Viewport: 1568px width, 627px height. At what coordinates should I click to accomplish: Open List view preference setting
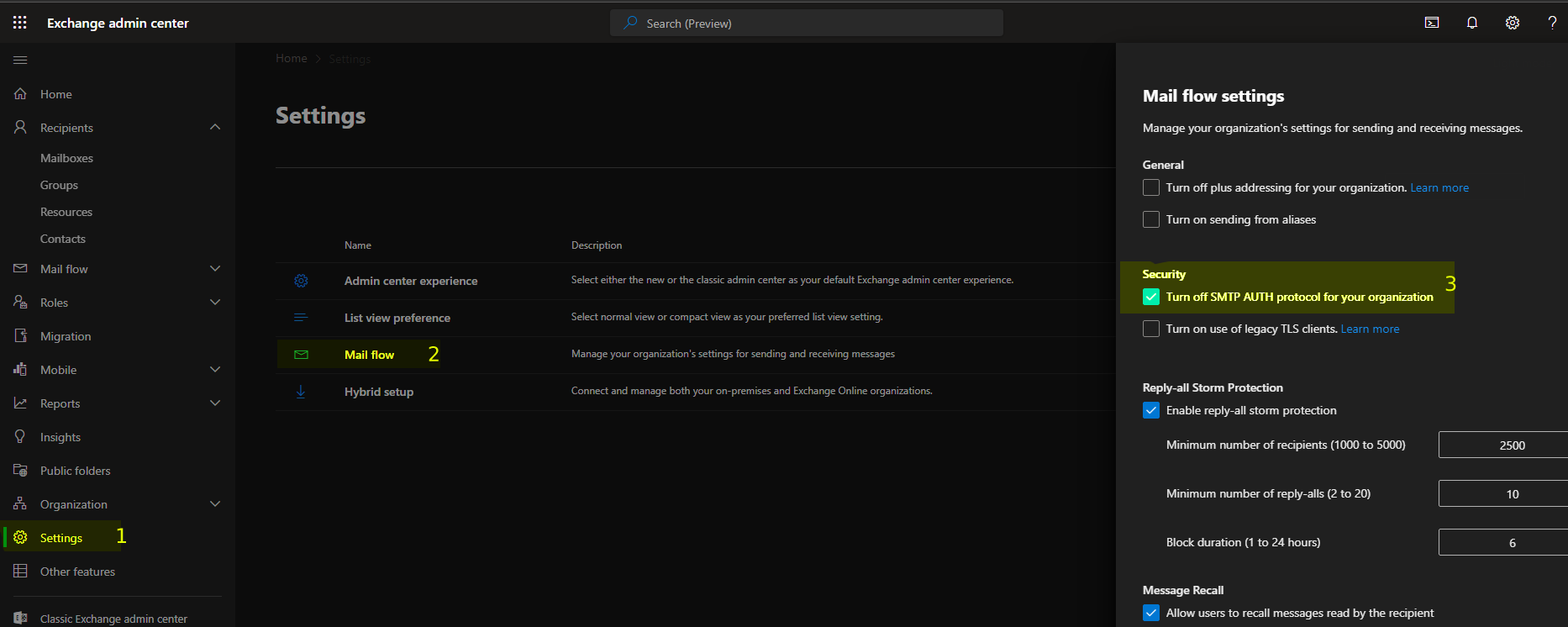click(x=397, y=318)
